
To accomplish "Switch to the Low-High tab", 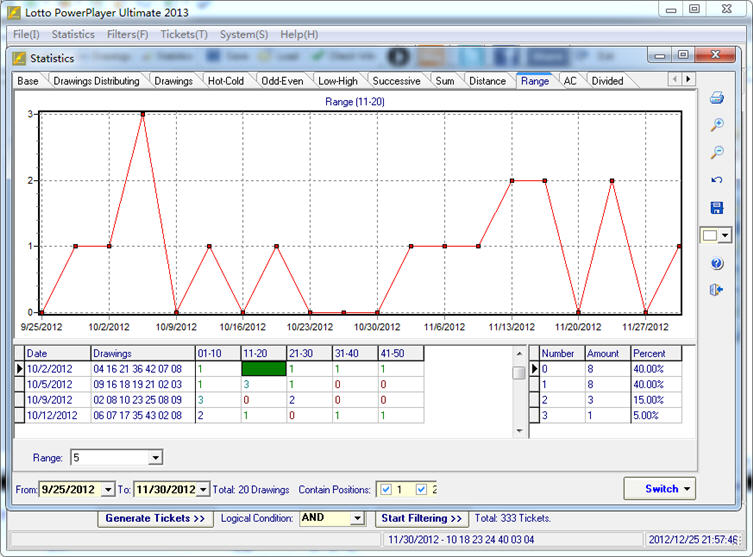I will click(x=338, y=81).
